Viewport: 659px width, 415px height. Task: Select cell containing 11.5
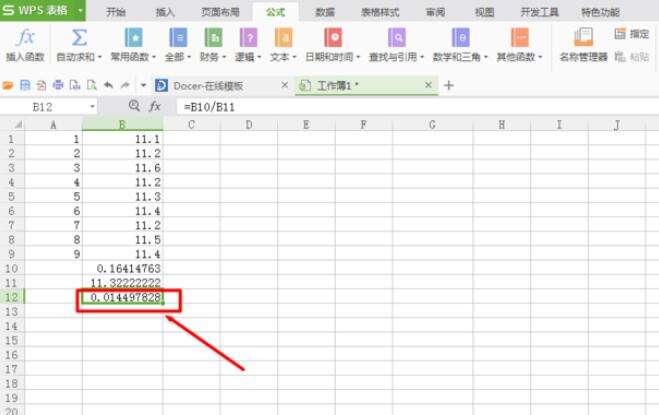pos(122,239)
